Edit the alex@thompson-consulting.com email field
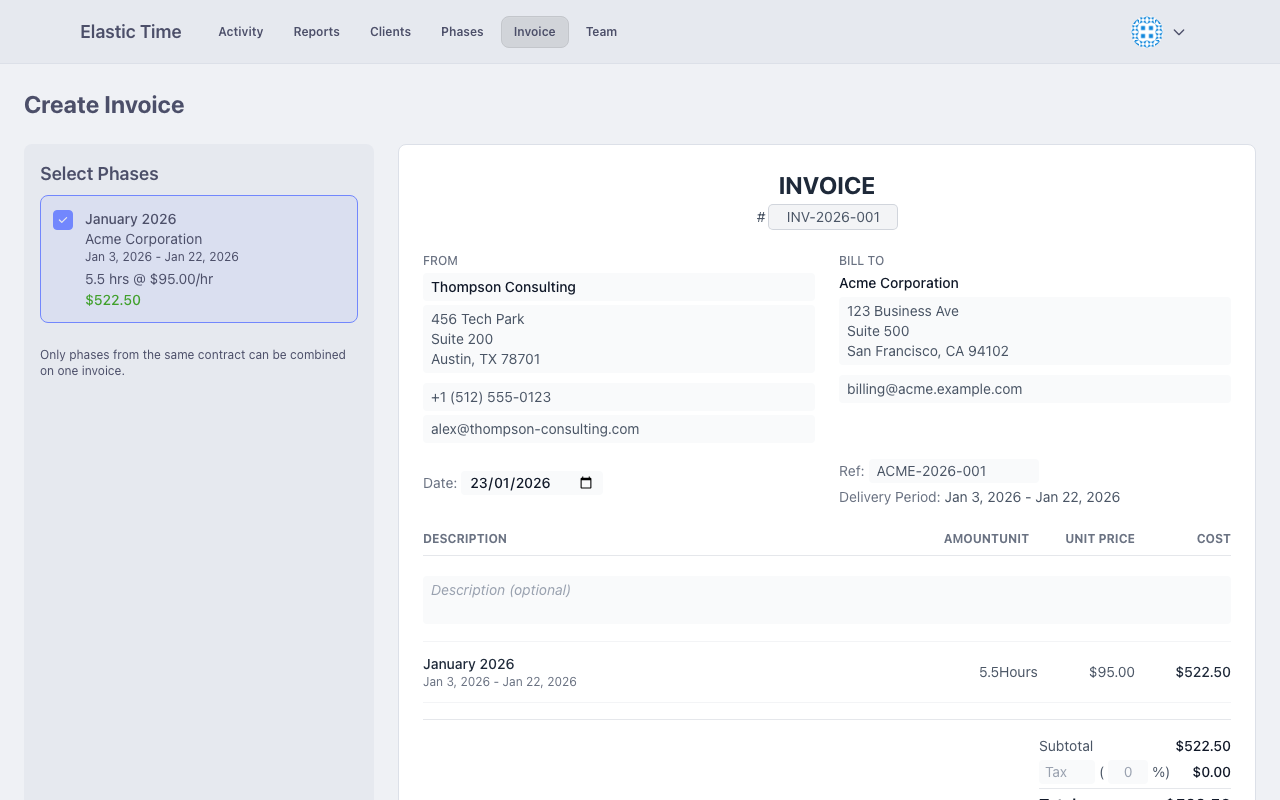This screenshot has width=1280, height=800. (x=618, y=428)
